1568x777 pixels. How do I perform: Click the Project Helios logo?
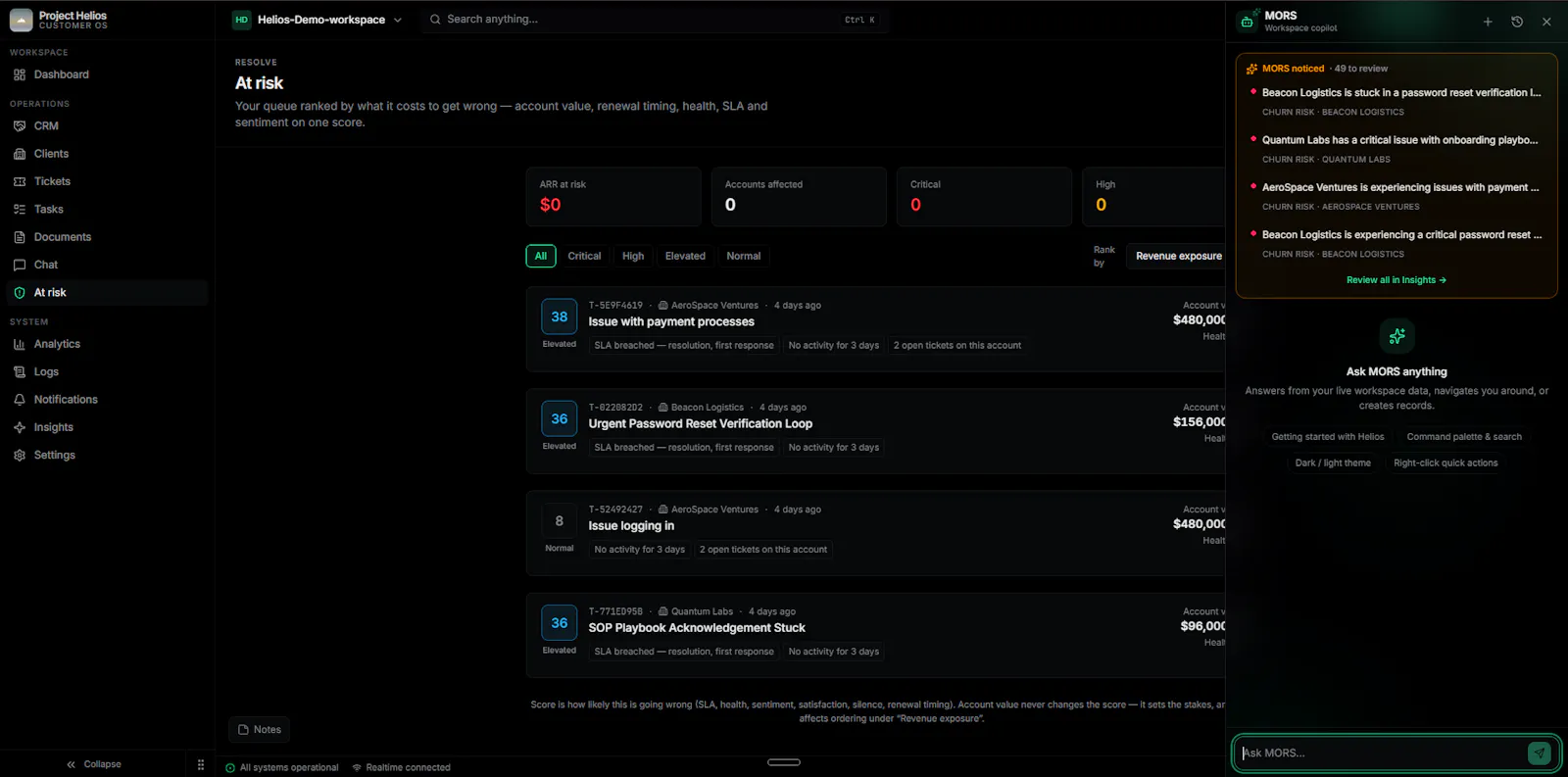click(21, 20)
